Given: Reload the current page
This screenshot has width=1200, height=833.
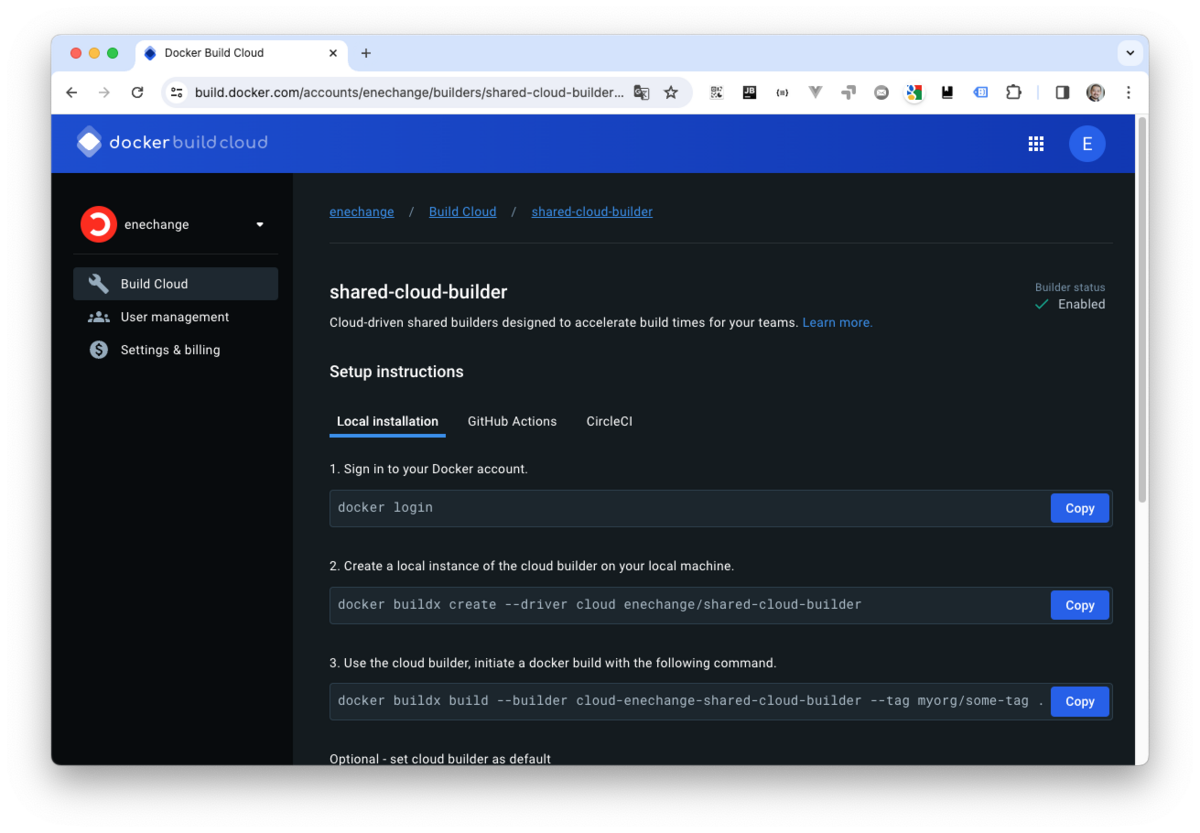Looking at the screenshot, I should point(137,92).
